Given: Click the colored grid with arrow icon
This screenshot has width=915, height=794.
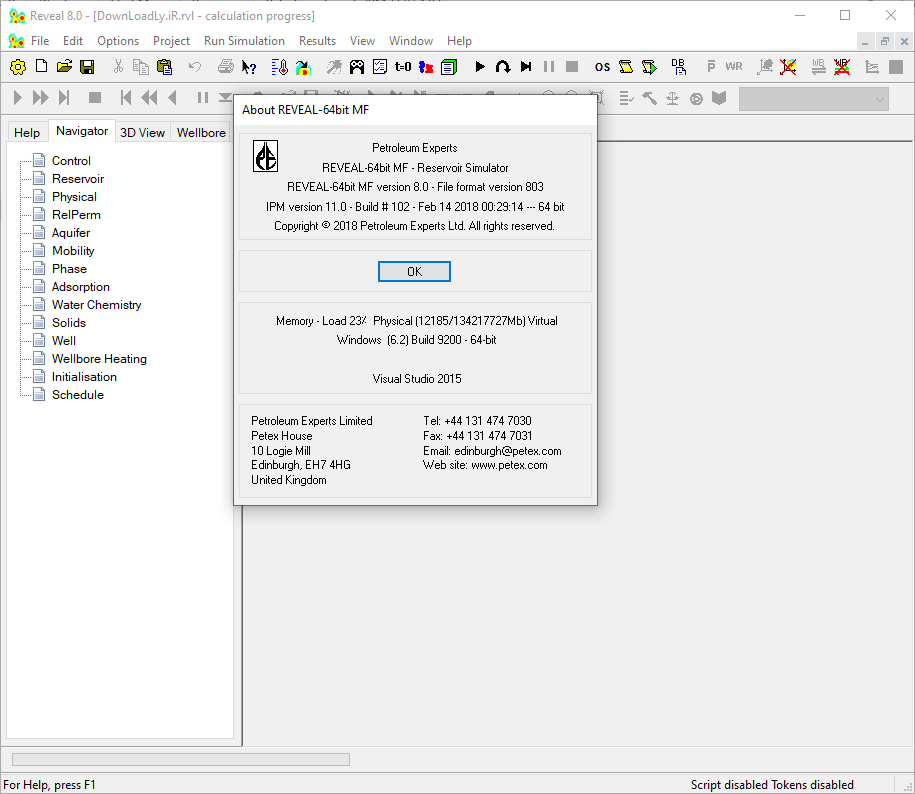Looking at the screenshot, I should (x=303, y=67).
